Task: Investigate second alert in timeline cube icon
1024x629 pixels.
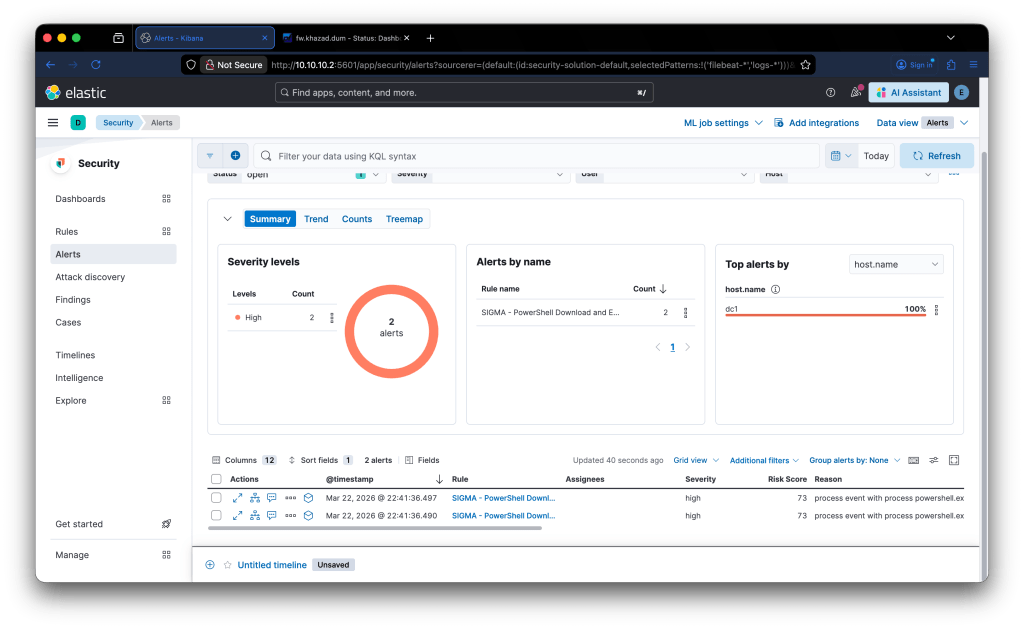Action: coord(308,515)
